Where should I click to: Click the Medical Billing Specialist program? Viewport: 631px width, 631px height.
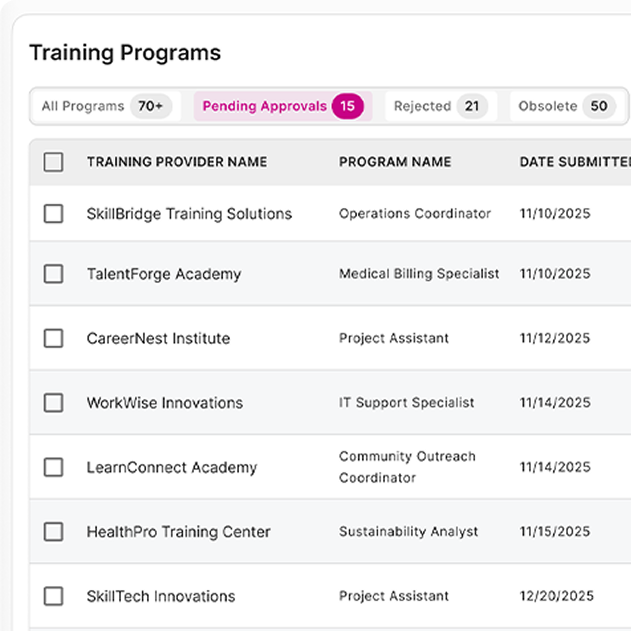[x=419, y=274]
